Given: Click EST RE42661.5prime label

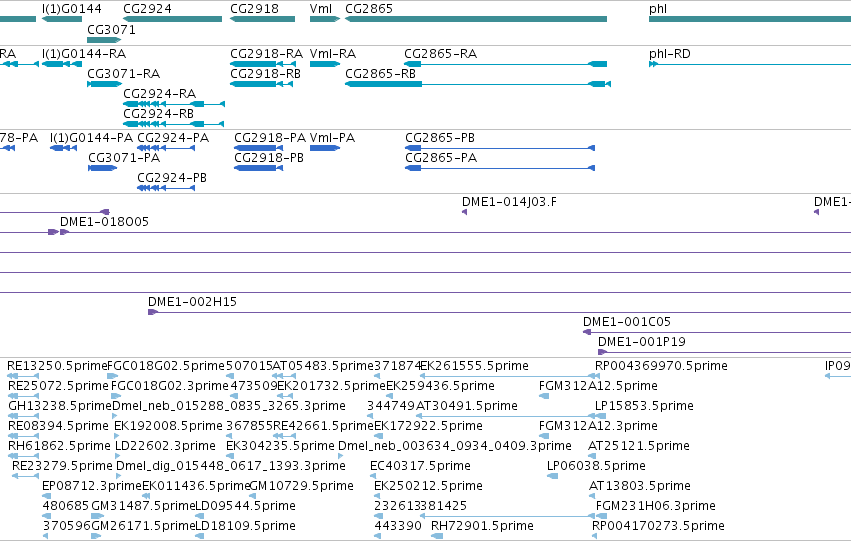Looking at the screenshot, I should 323,426.
